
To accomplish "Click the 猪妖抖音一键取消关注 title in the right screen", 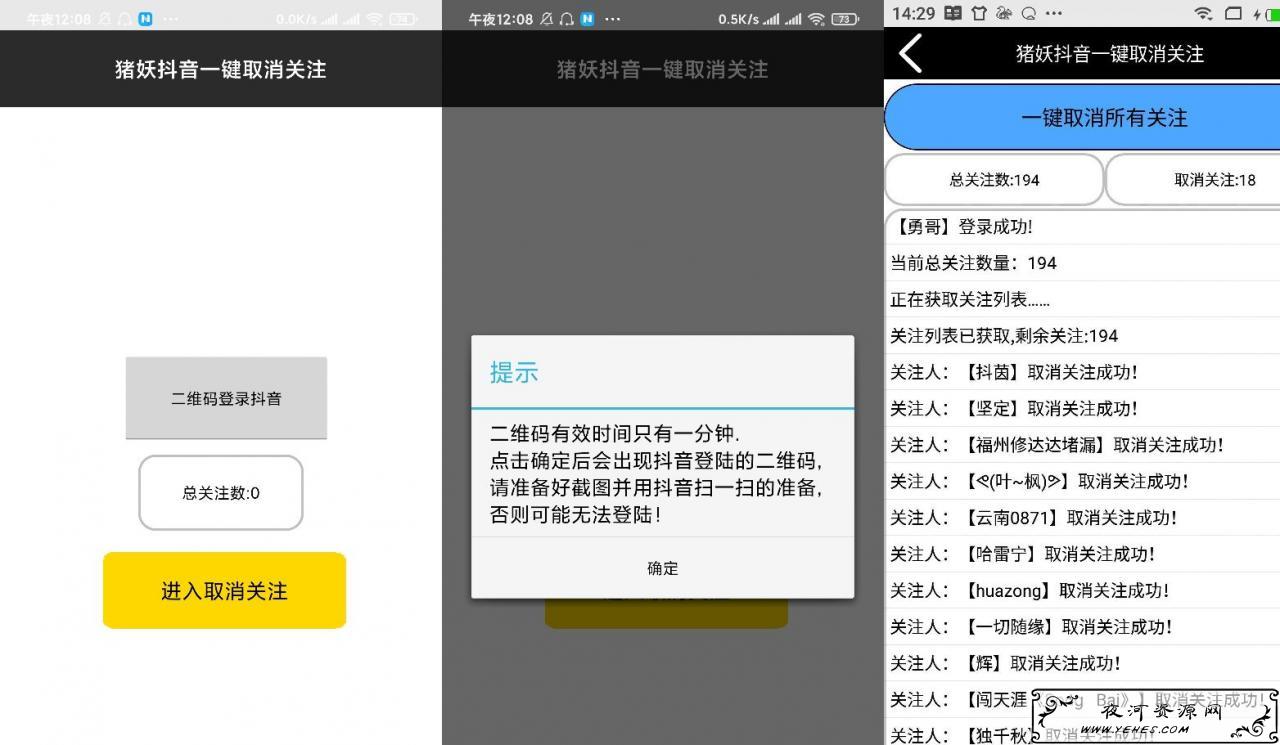I will click(1110, 54).
